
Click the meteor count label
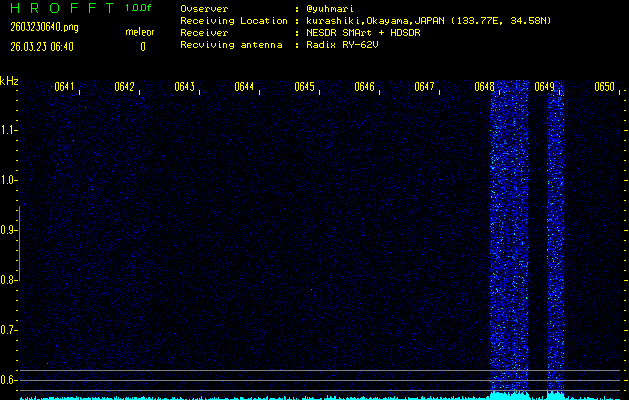pos(140,33)
